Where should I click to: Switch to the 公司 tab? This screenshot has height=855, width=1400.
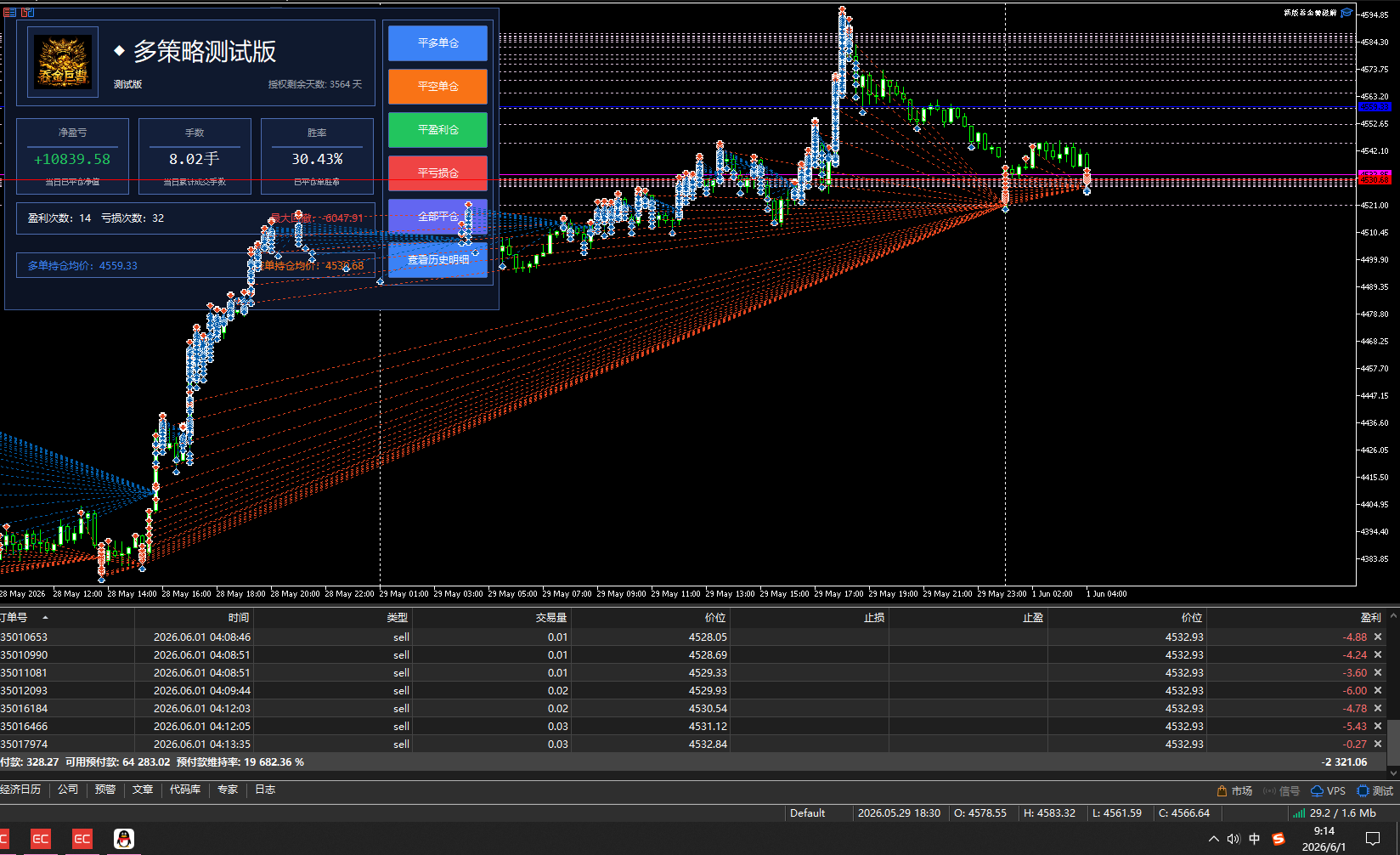click(68, 790)
